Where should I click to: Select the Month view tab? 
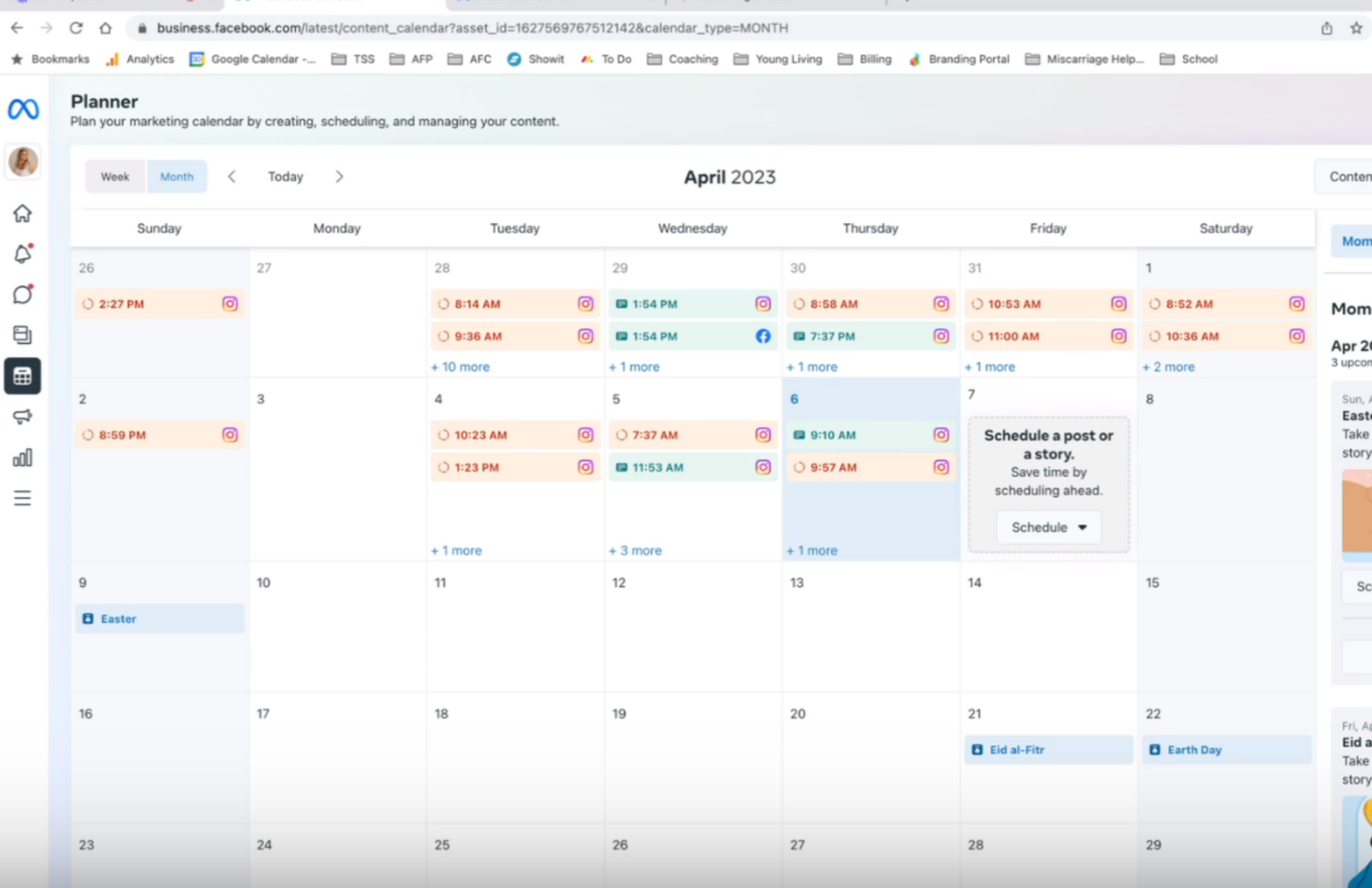point(177,176)
